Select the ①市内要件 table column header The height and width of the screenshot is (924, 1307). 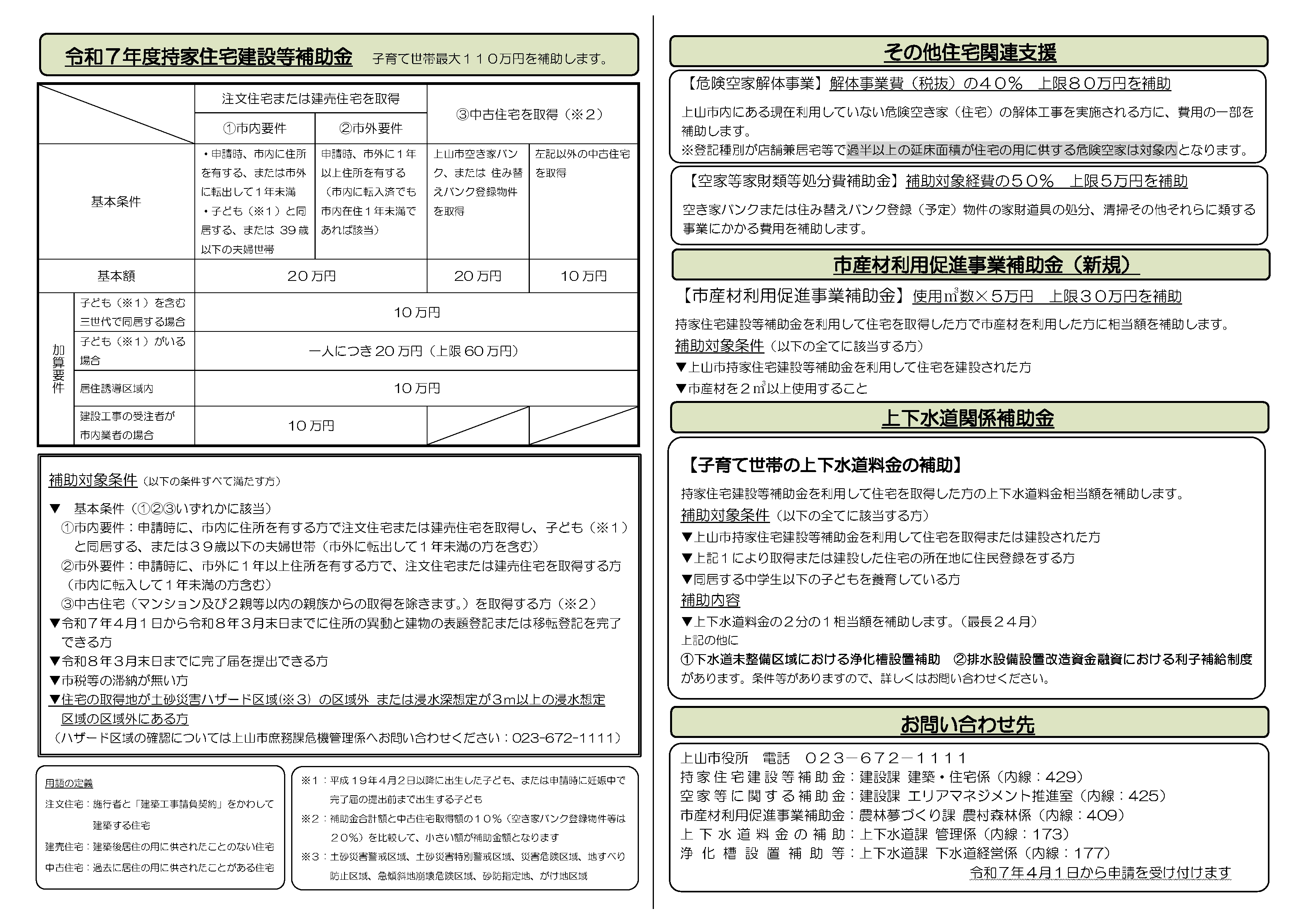(254, 128)
